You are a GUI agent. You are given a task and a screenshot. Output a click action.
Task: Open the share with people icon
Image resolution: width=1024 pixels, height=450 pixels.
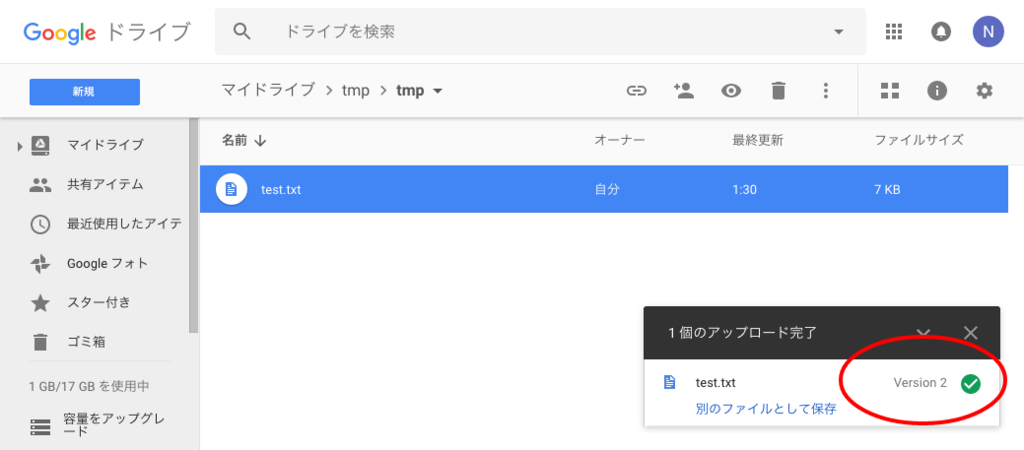coord(683,91)
